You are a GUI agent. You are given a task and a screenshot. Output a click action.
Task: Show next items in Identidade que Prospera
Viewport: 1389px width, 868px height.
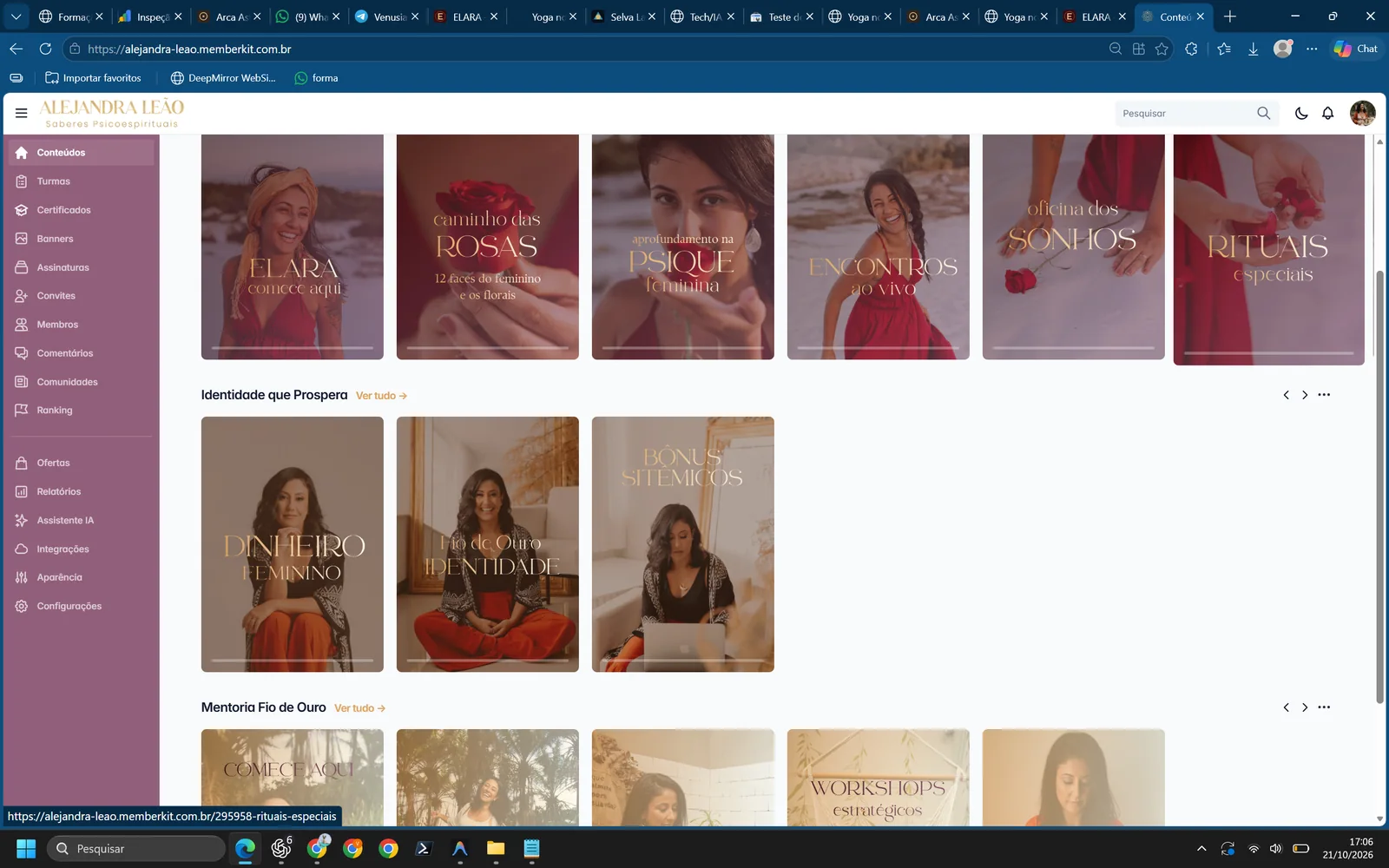coord(1304,395)
